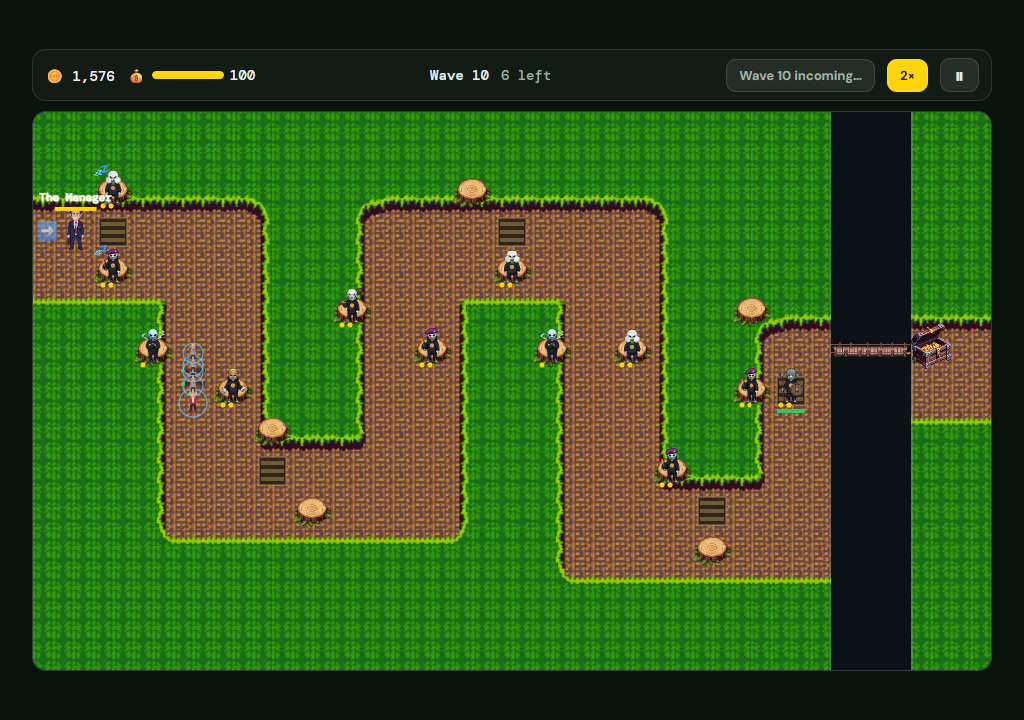This screenshot has width=1024, height=720.
Task: Select the white-haired tower below the top-middle grate
Action: tap(511, 267)
